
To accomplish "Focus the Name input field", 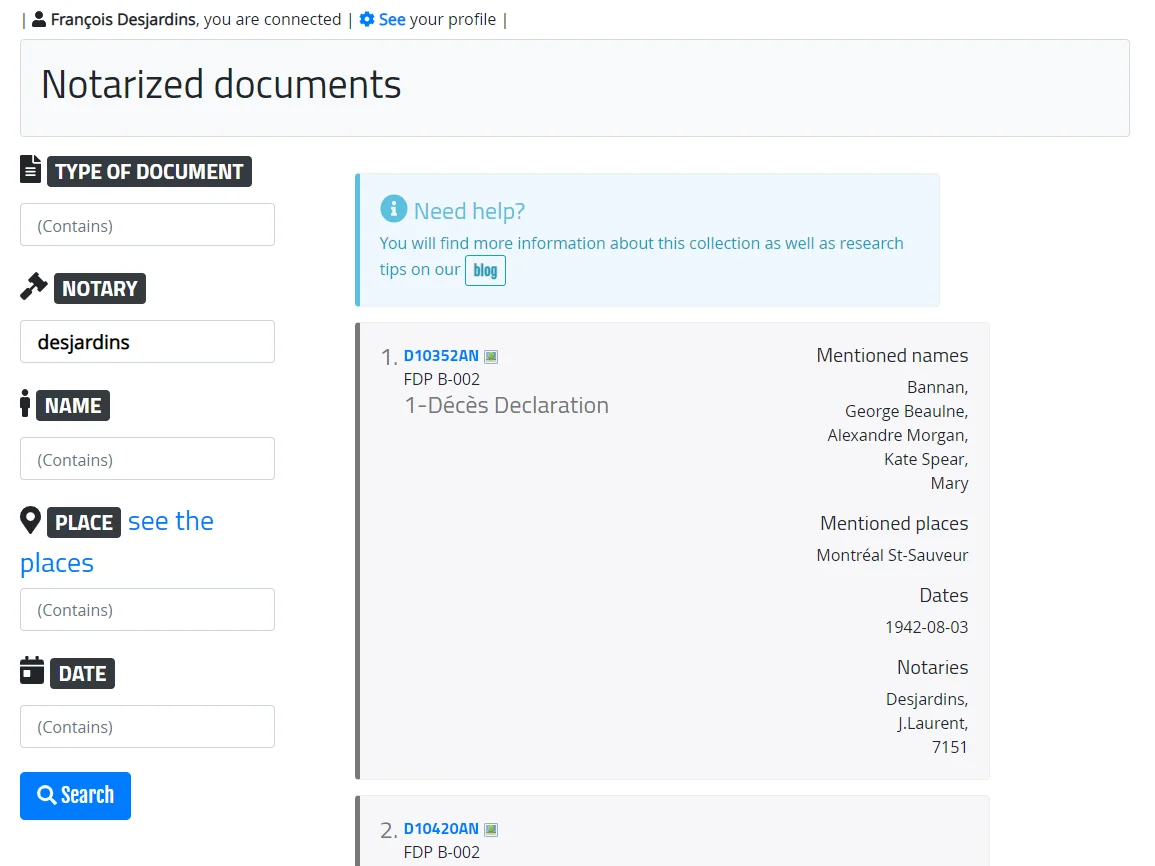I will click(147, 459).
